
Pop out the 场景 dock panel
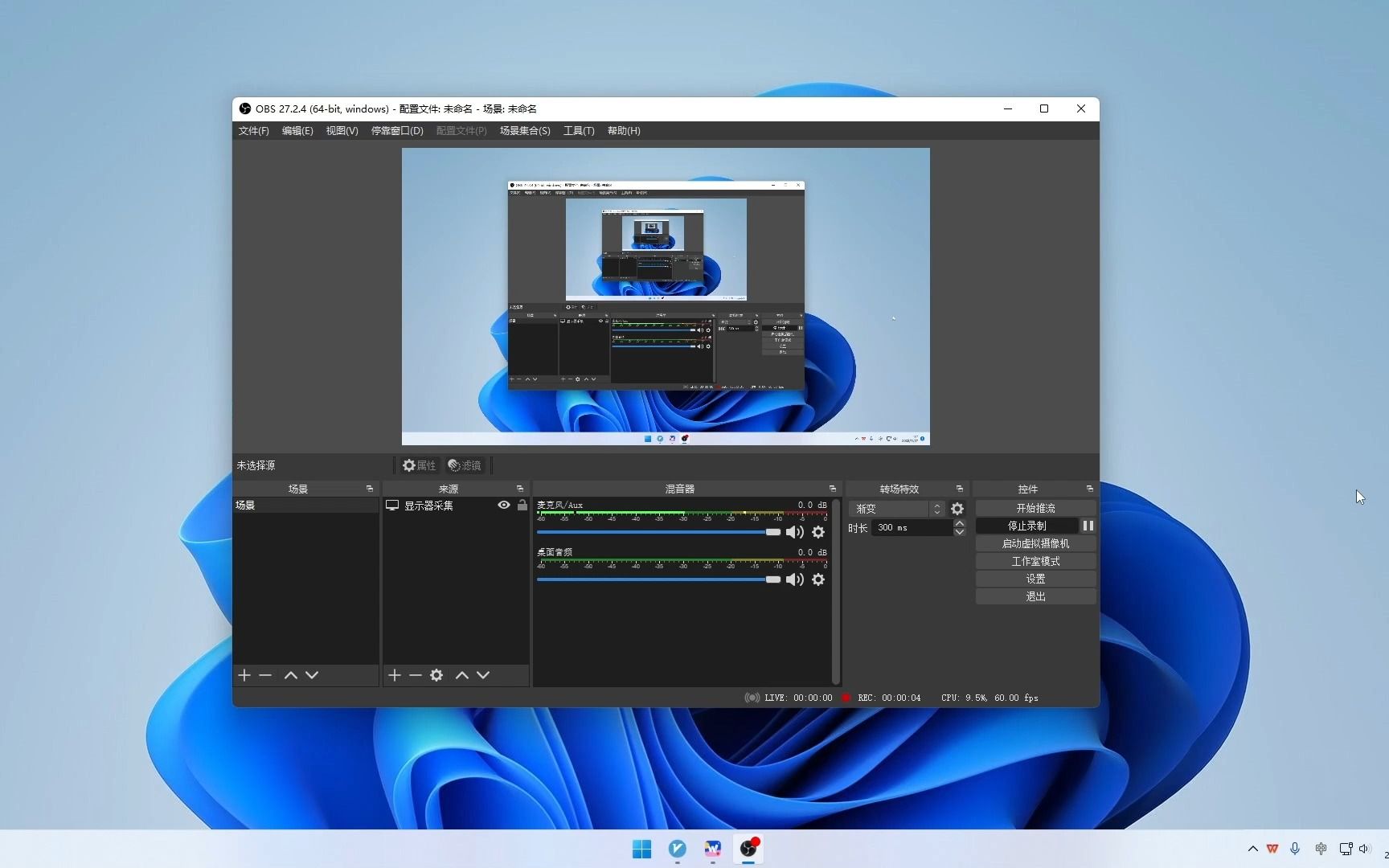(370, 489)
